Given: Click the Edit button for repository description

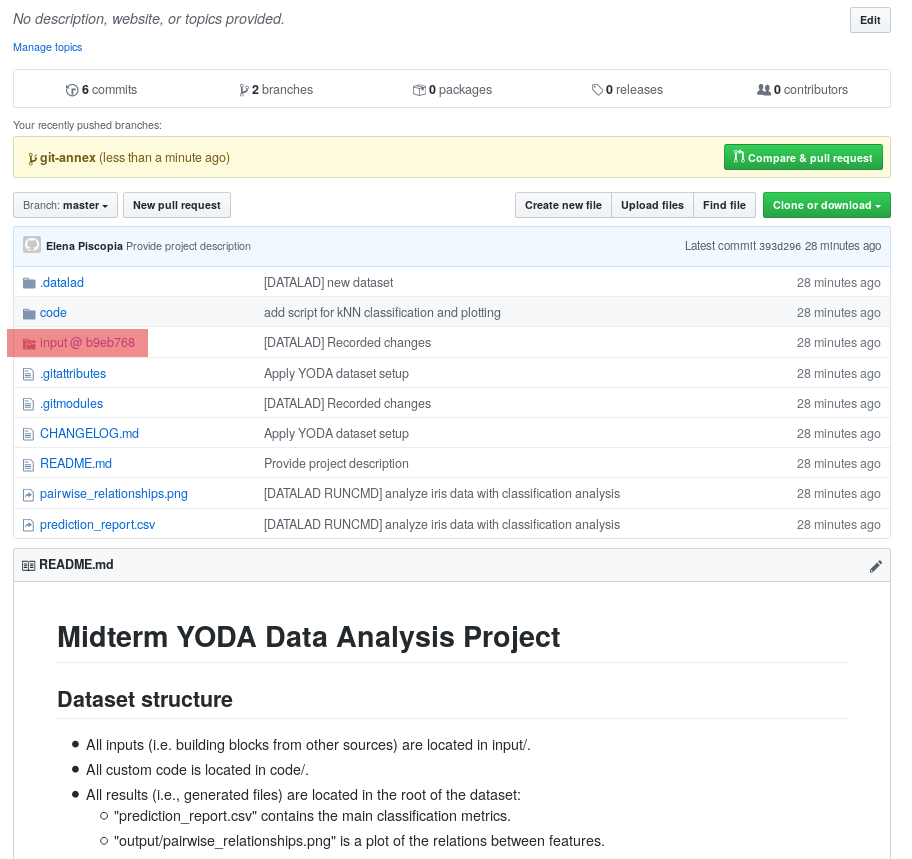Looking at the screenshot, I should point(868,19).
